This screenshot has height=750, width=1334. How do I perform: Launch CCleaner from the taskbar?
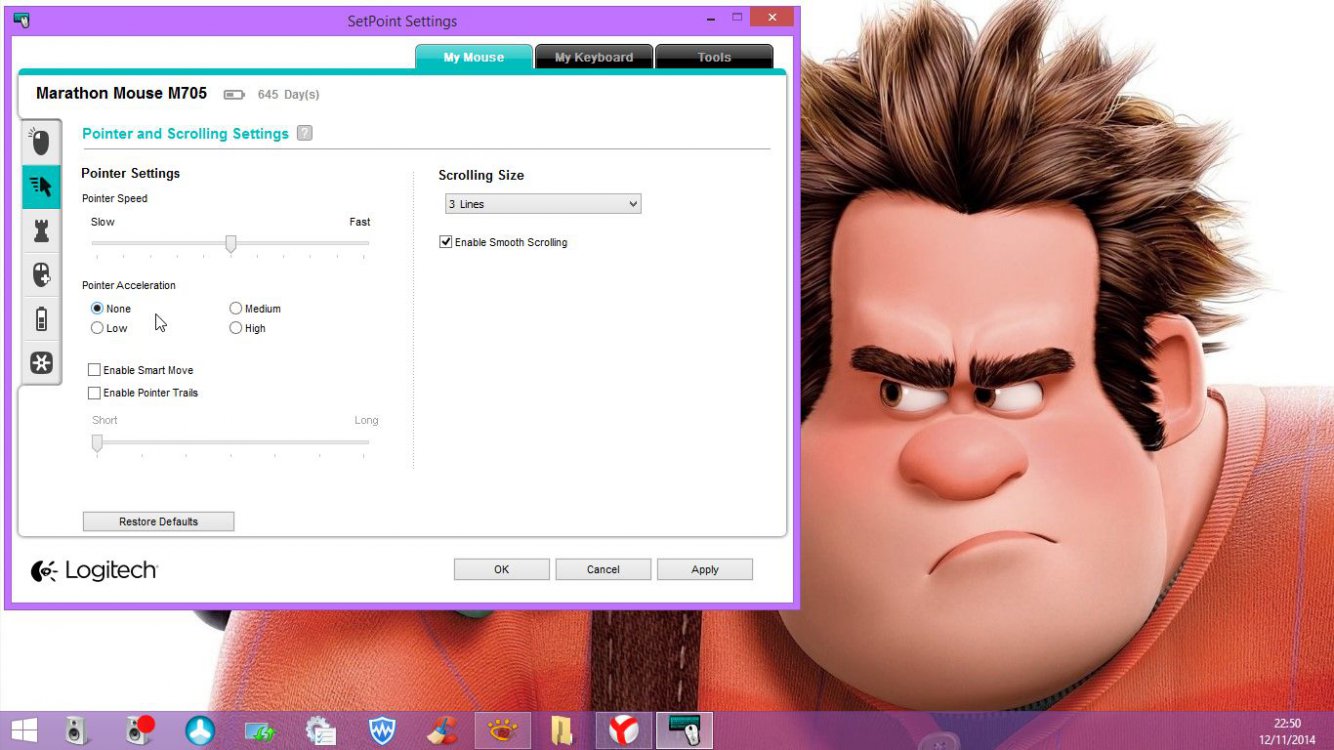tap(441, 731)
